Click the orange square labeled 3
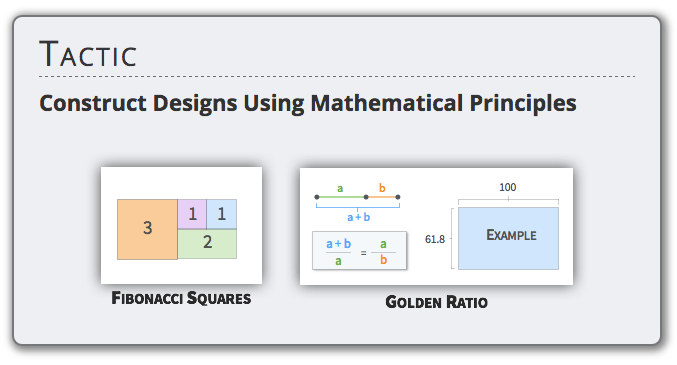Viewport: 677px width, 365px height. click(147, 229)
